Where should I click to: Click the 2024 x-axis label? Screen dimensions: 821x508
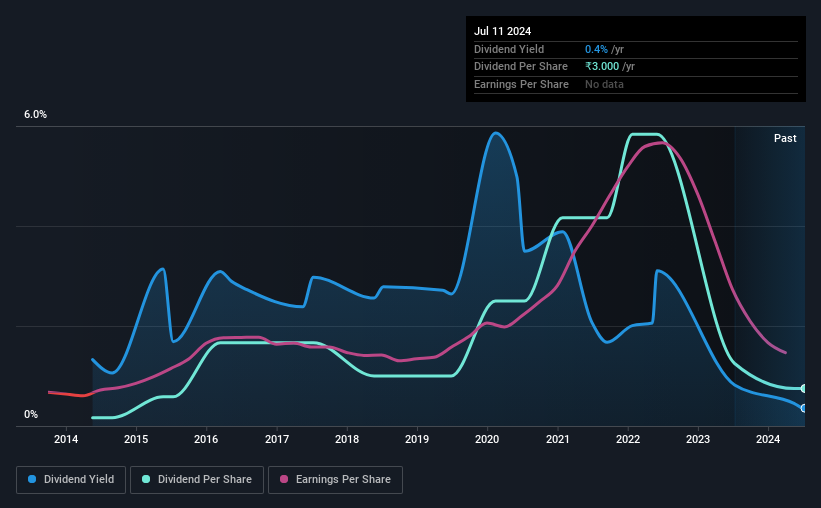[768, 439]
